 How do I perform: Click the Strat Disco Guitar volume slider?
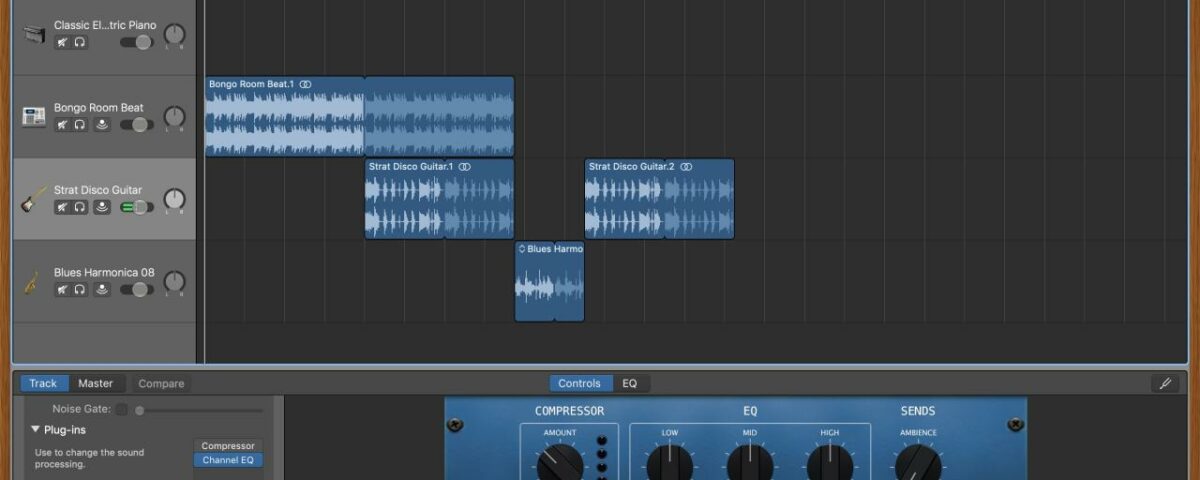coord(137,207)
